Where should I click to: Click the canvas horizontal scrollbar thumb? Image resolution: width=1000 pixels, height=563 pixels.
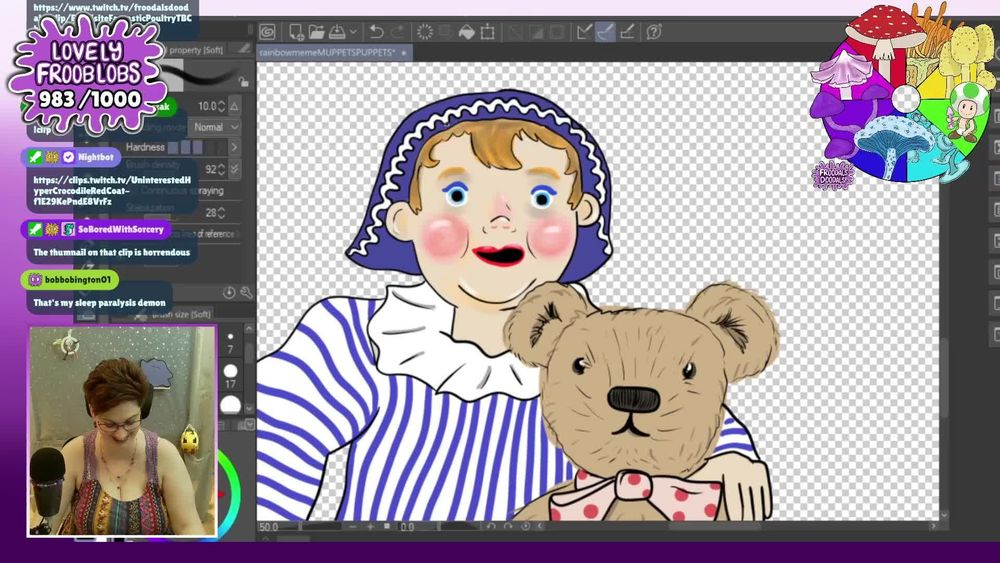(x=716, y=527)
